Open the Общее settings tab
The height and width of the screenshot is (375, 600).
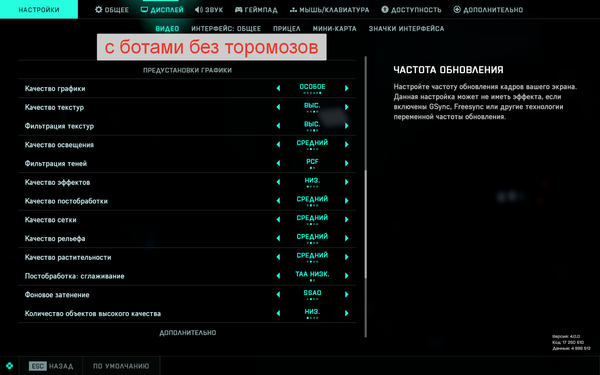click(x=112, y=10)
